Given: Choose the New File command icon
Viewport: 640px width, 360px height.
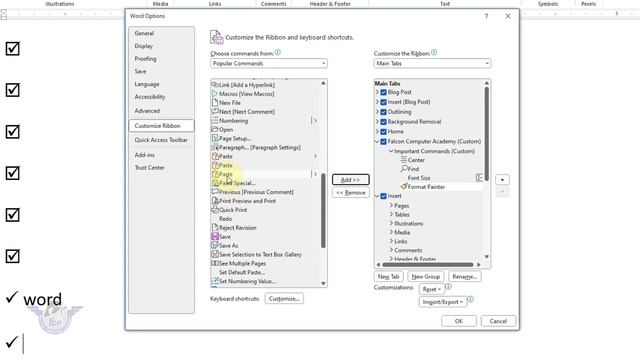Looking at the screenshot, I should [215, 103].
